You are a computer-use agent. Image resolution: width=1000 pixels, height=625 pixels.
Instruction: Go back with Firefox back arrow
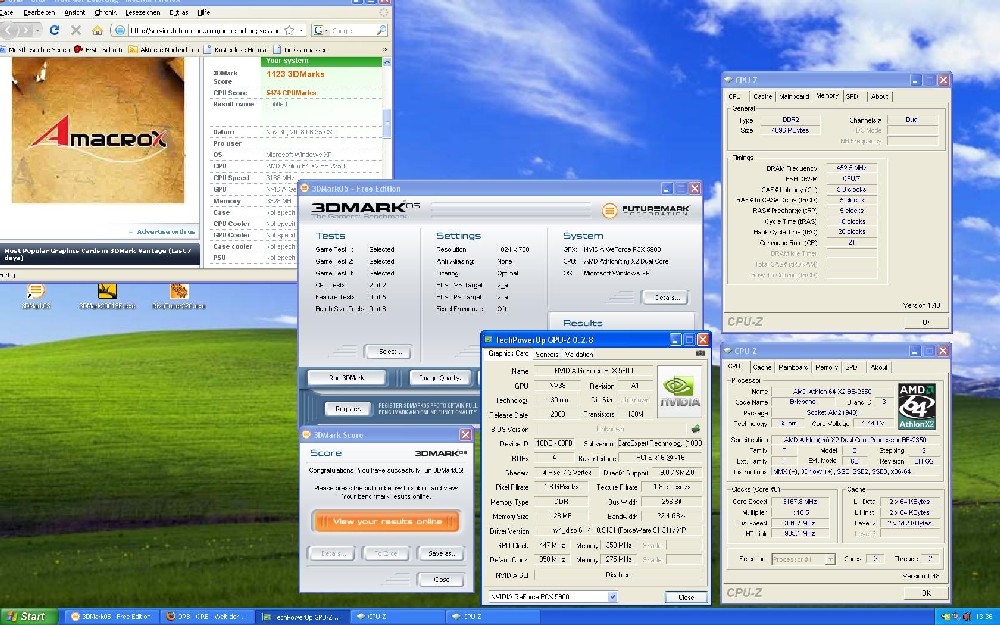click(x=8, y=29)
